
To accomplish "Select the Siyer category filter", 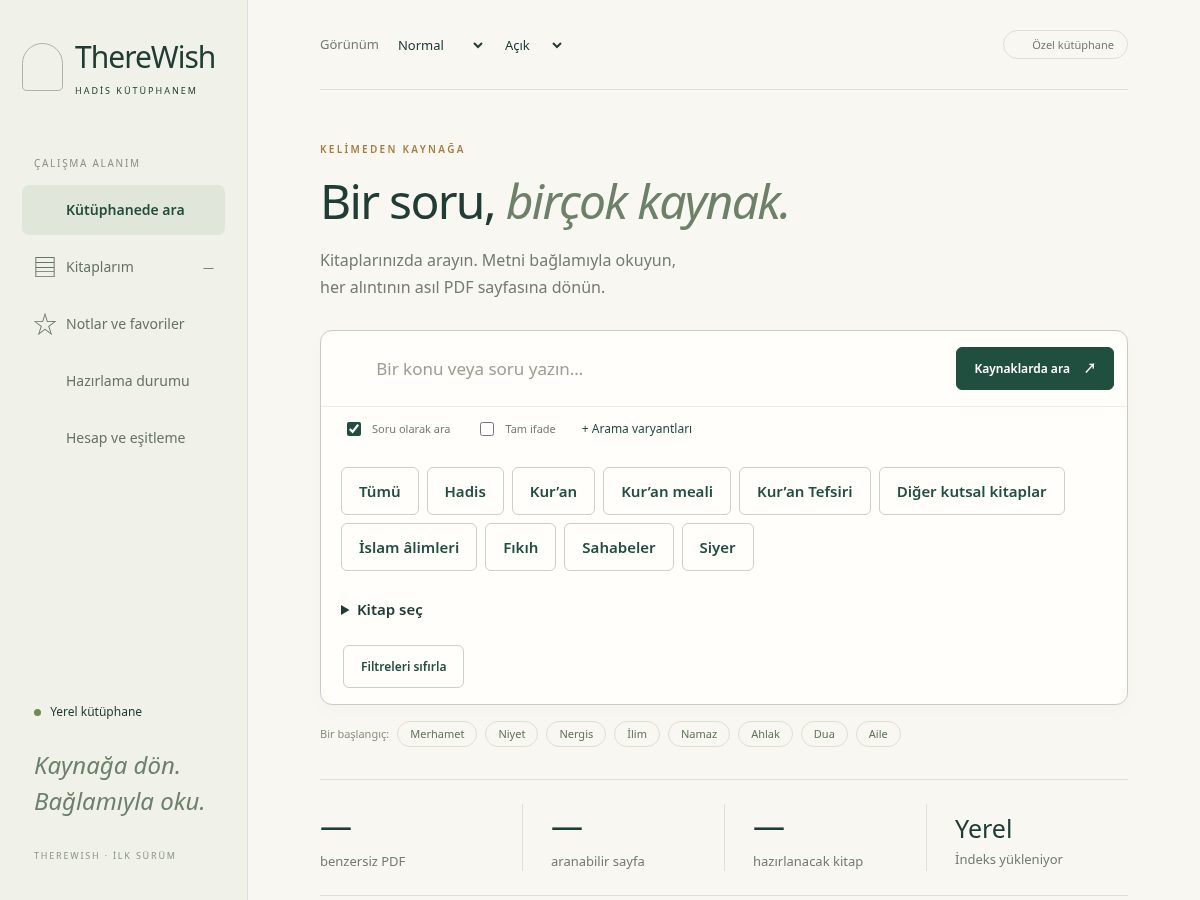I will tap(717, 547).
